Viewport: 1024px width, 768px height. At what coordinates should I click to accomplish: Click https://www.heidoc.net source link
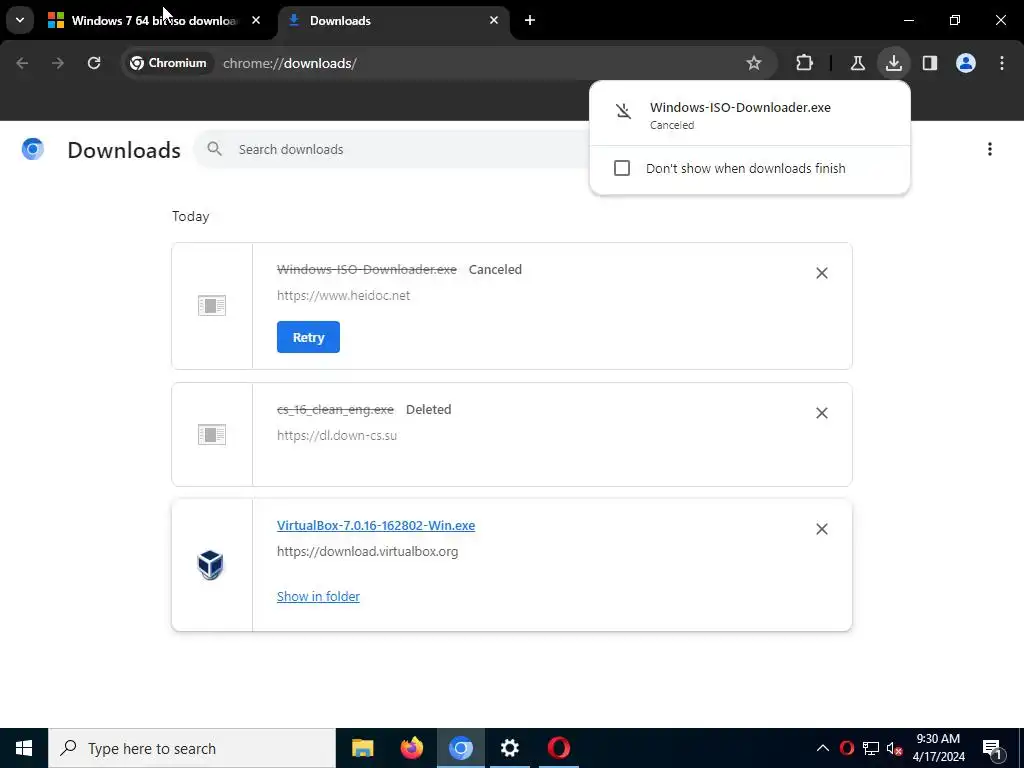click(x=344, y=295)
